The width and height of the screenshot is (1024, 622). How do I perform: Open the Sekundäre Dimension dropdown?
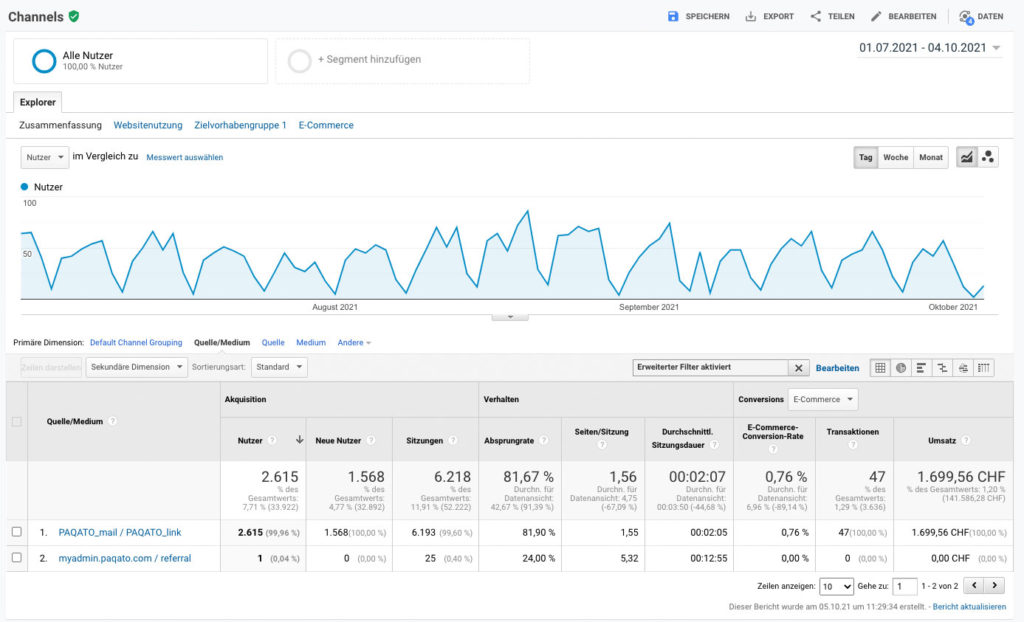tap(137, 367)
